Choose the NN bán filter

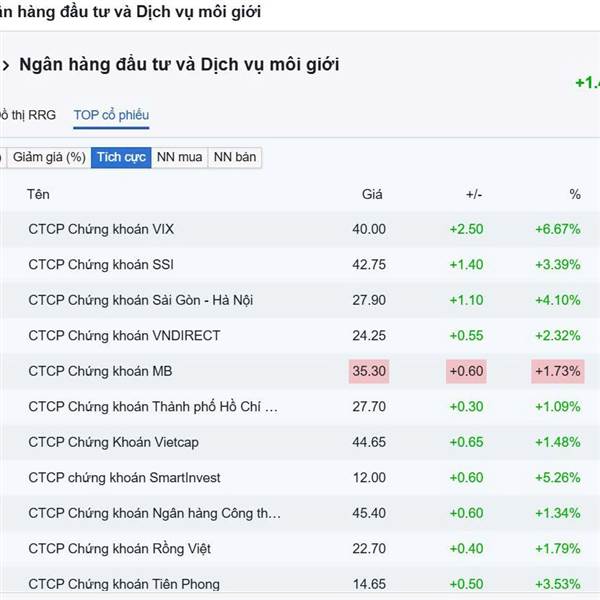pyautogui.click(x=235, y=157)
